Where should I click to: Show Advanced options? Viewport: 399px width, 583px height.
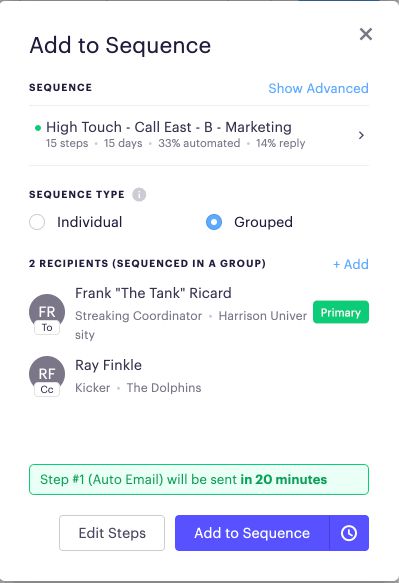(318, 88)
